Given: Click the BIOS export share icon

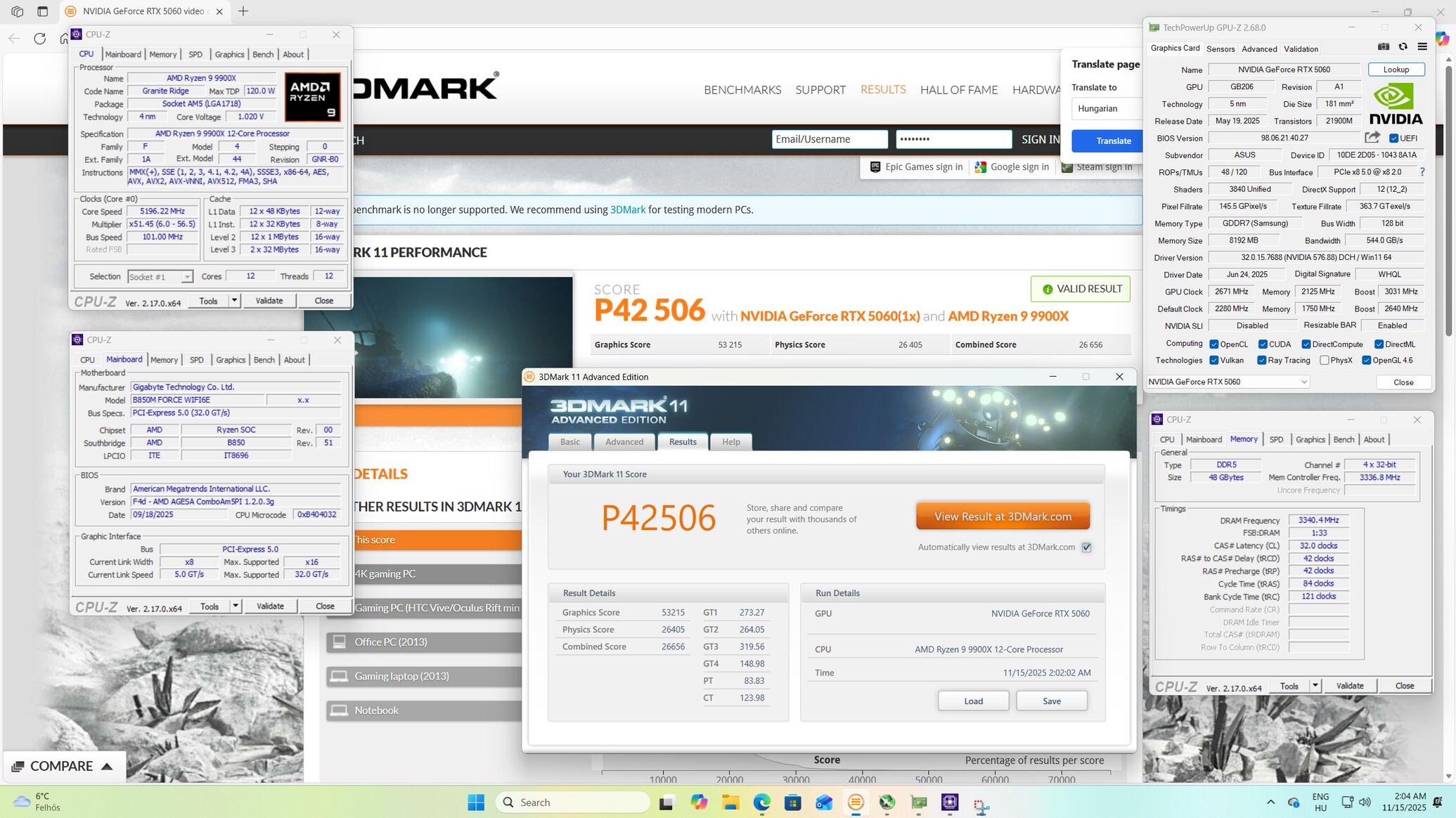Looking at the screenshot, I should [1372, 138].
